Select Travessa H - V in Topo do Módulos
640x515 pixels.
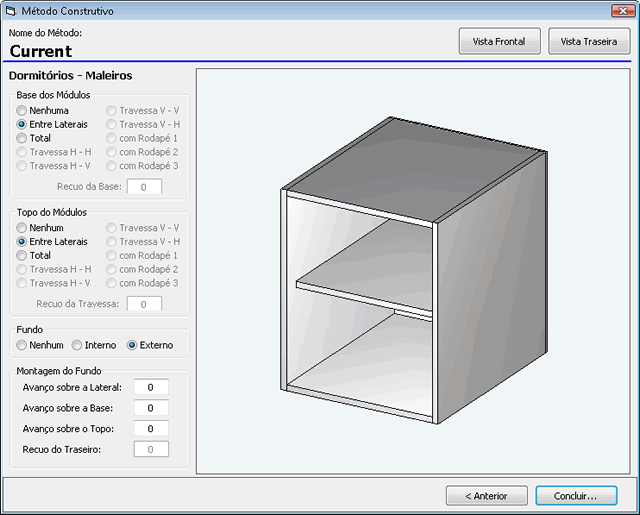click(53, 283)
